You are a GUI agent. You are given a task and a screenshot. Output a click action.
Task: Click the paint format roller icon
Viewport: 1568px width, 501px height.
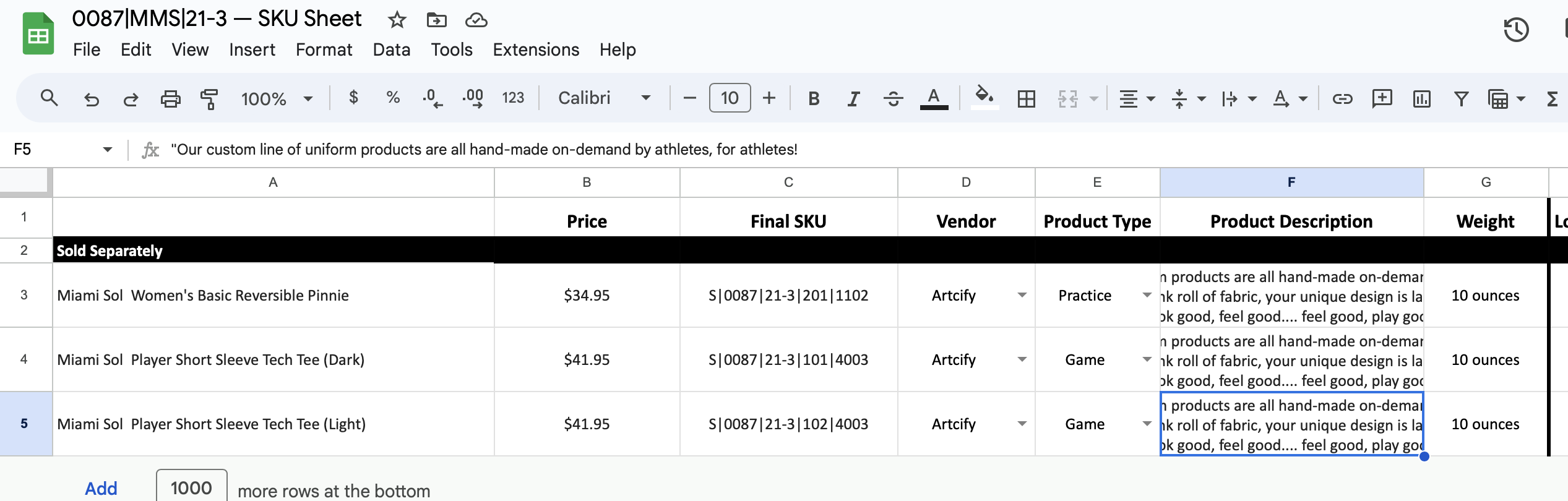[209, 98]
